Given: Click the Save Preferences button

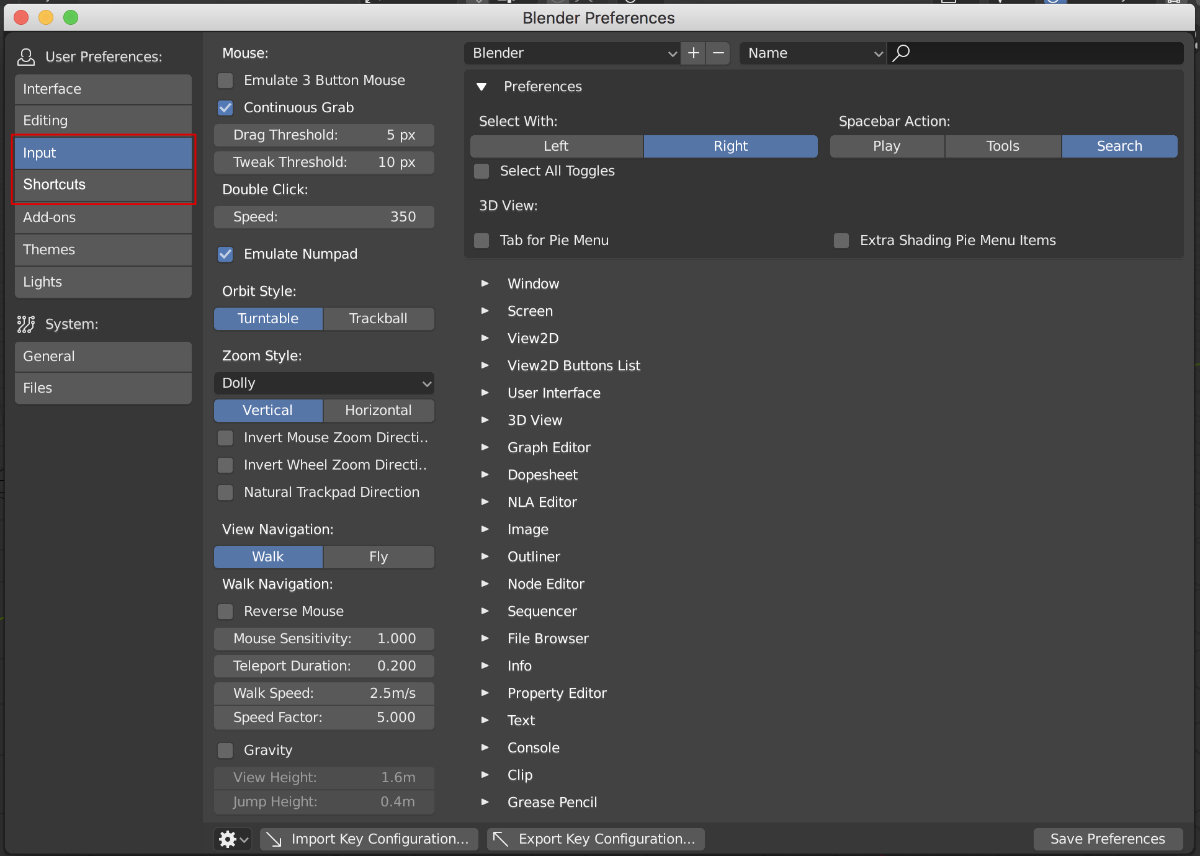Looking at the screenshot, I should click(x=1108, y=839).
